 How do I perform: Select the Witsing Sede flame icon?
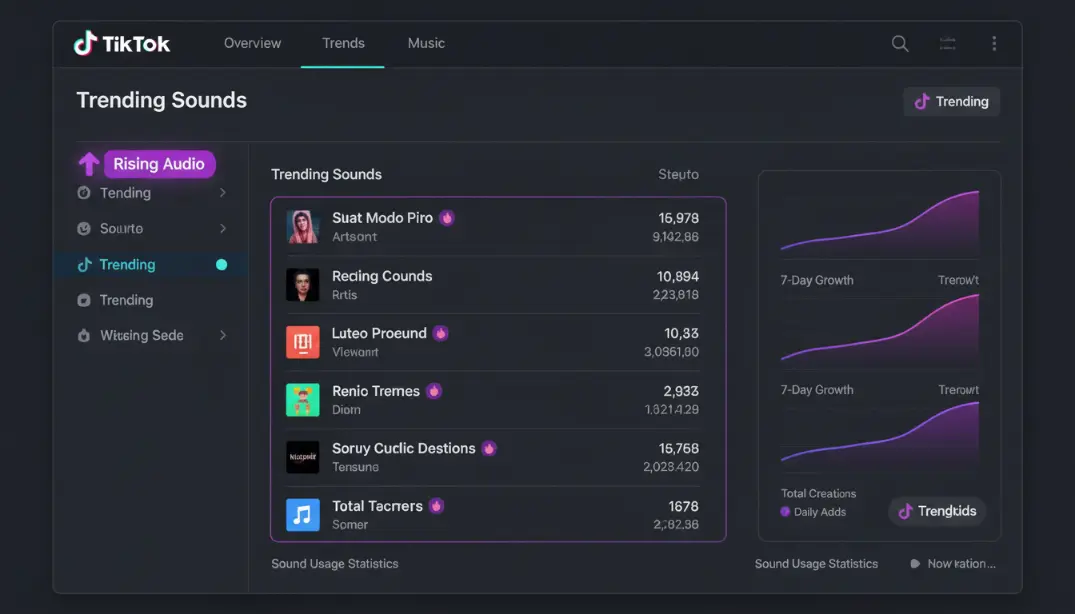(x=84, y=335)
